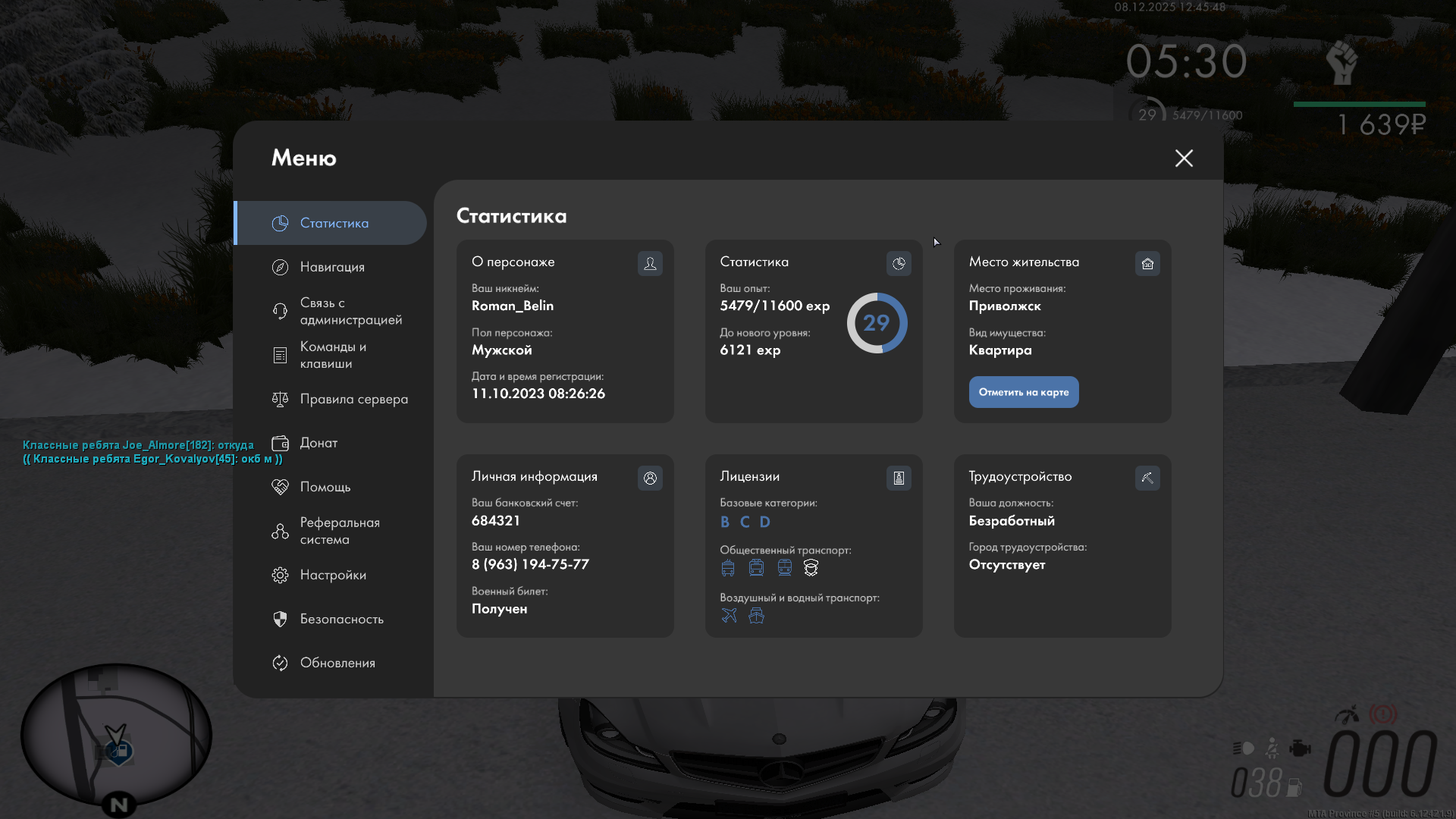Open the Настройки section
1456x819 pixels.
point(333,575)
